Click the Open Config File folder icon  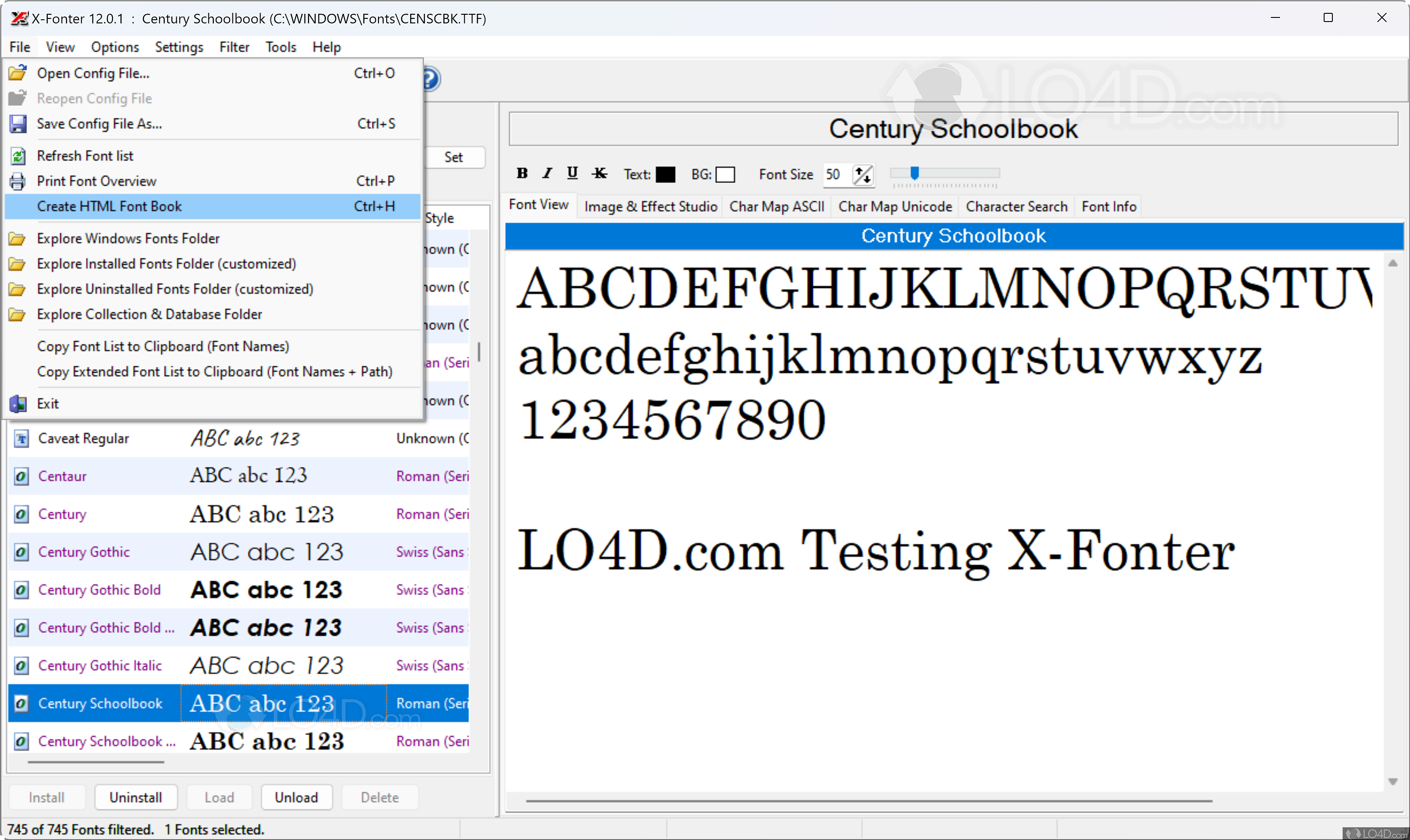(x=17, y=72)
